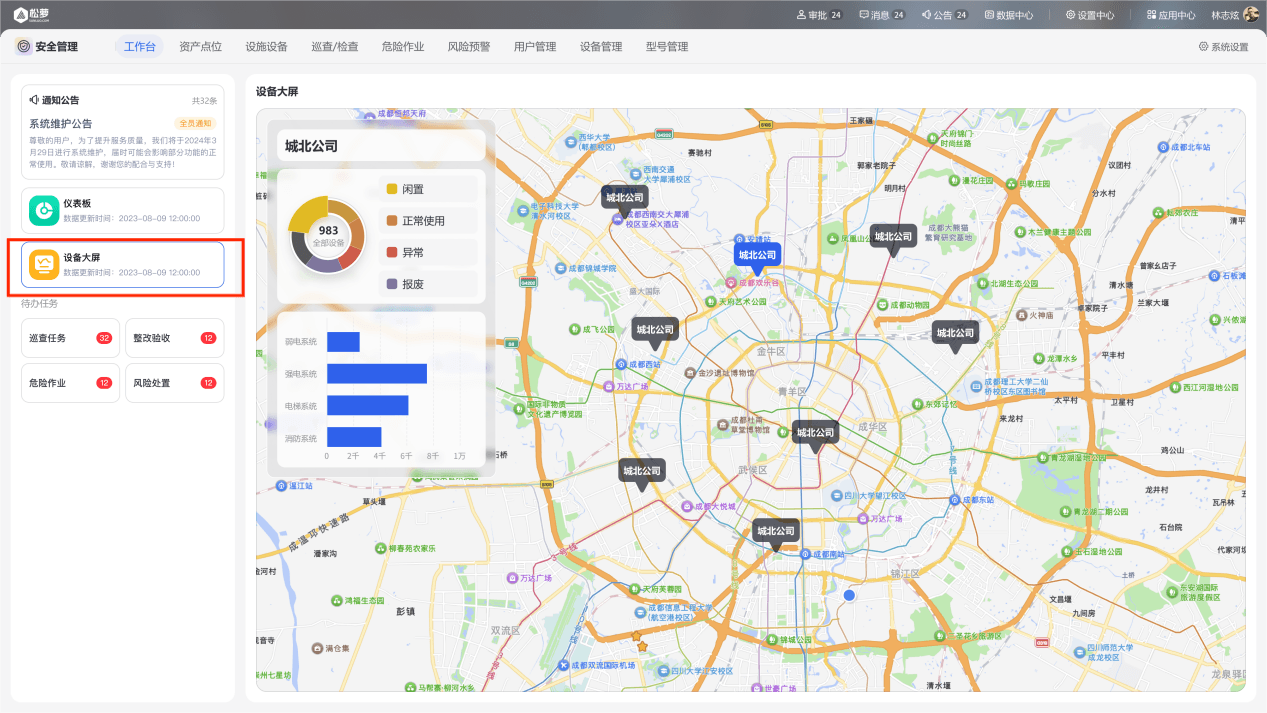Click the 报废 legend swatch
This screenshot has width=1267, height=713.
click(x=392, y=284)
